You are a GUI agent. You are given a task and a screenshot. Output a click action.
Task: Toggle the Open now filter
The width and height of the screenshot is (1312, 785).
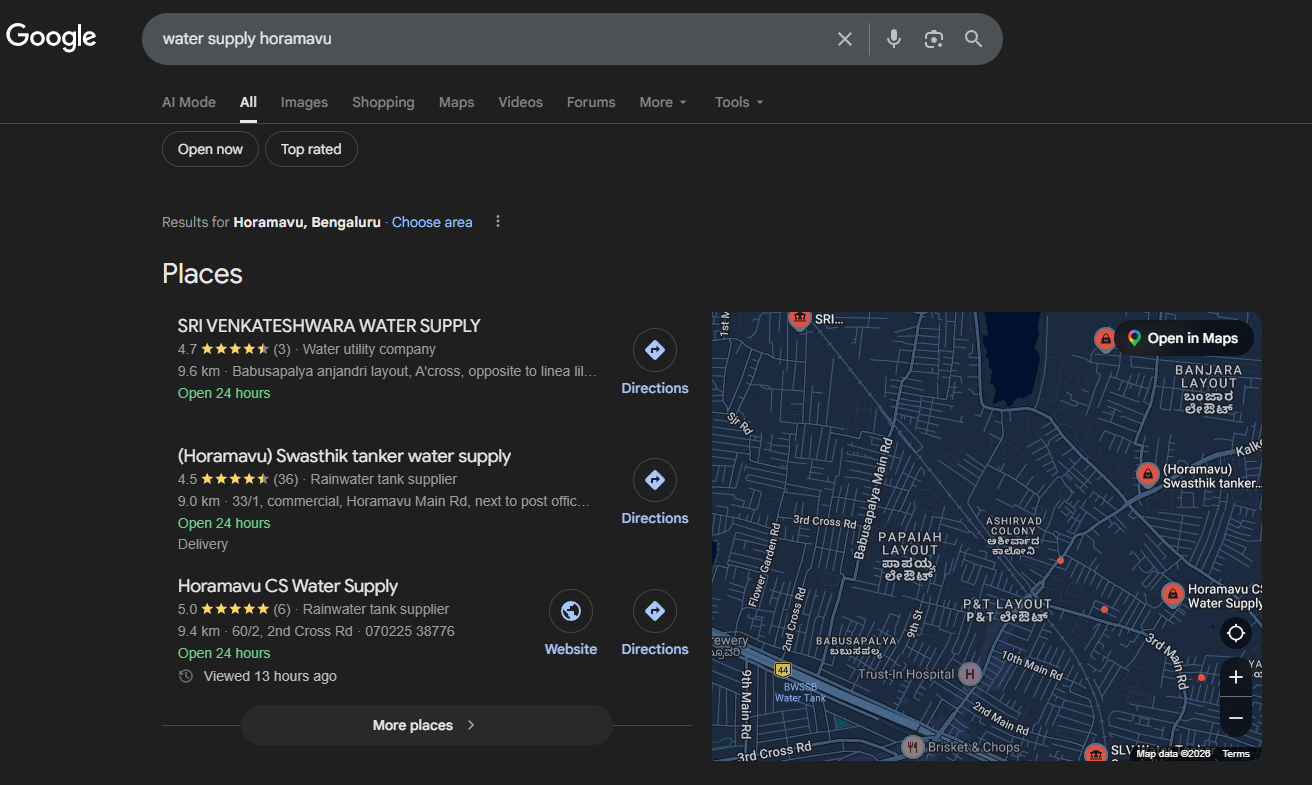pos(210,149)
